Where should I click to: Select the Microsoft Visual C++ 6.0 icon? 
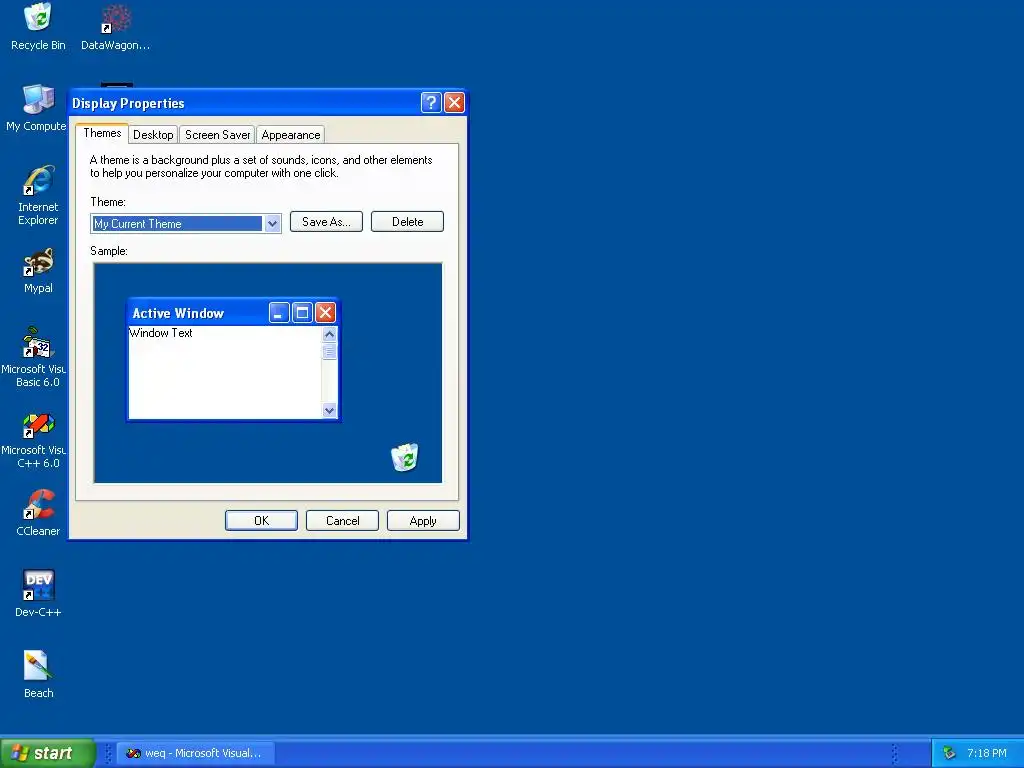[36, 438]
